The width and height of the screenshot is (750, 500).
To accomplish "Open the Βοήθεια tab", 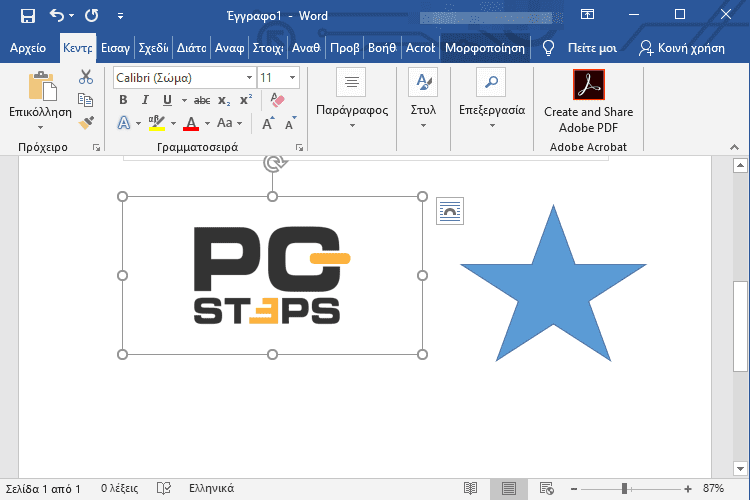I will [x=382, y=48].
